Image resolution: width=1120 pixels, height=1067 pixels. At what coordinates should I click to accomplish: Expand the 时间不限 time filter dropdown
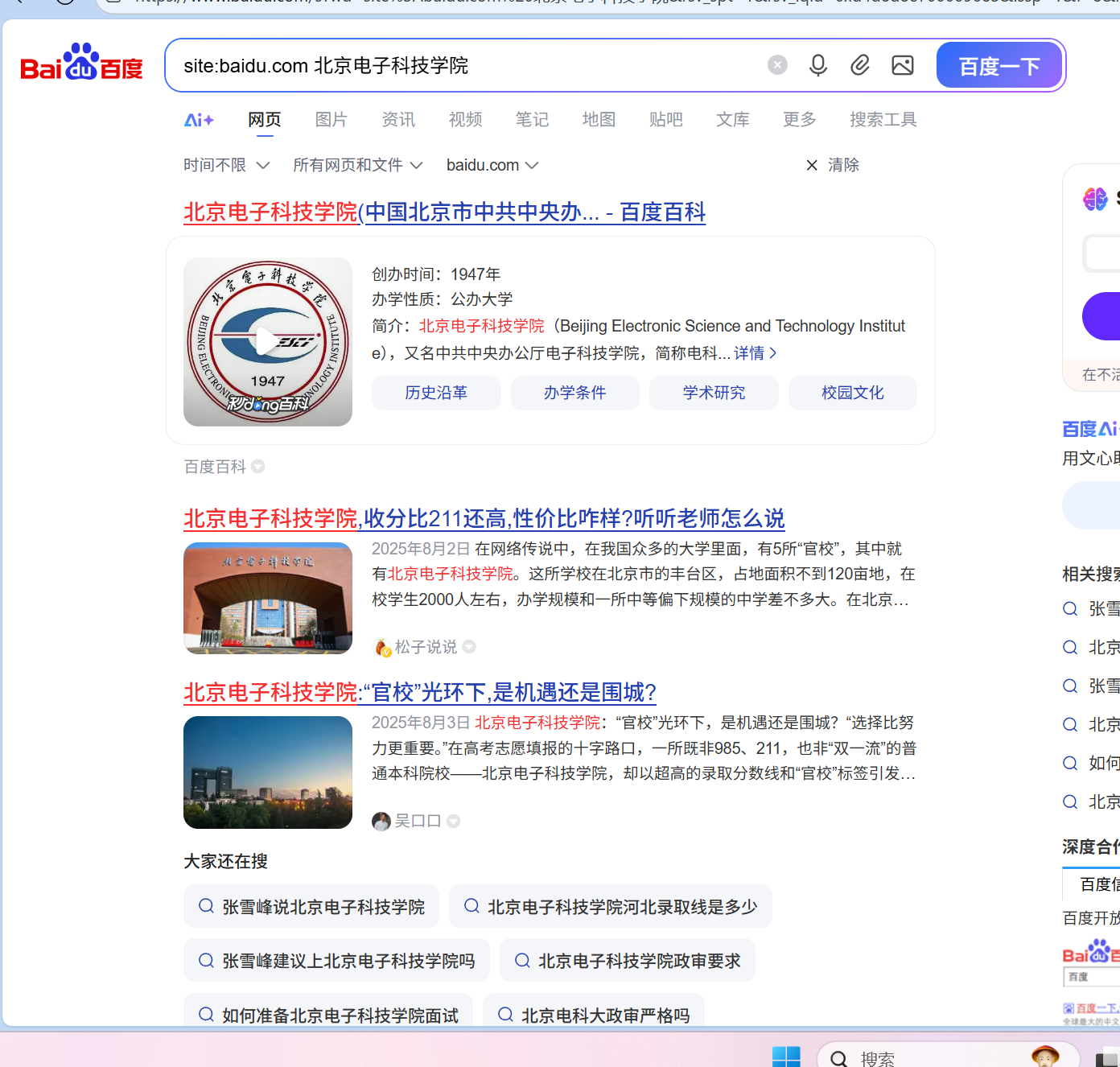(227, 165)
